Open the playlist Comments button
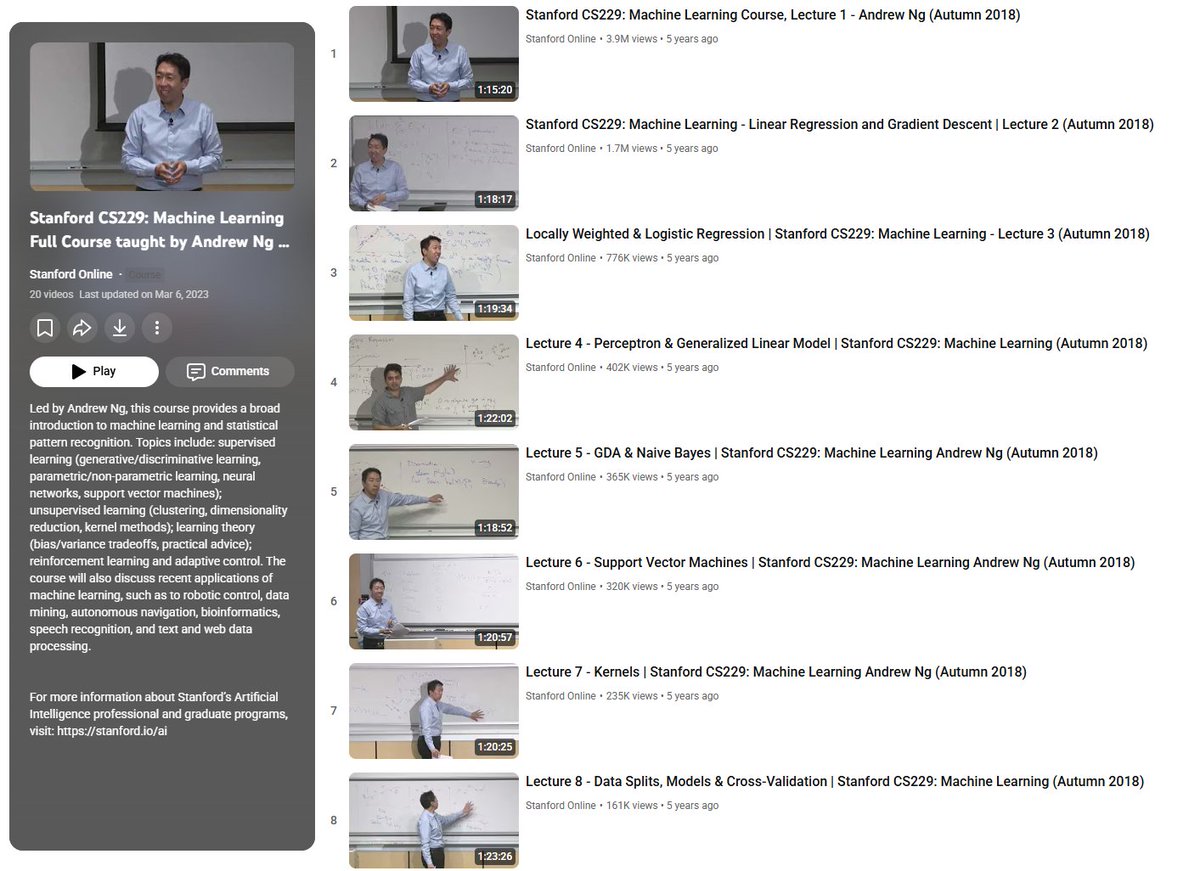 [230, 371]
